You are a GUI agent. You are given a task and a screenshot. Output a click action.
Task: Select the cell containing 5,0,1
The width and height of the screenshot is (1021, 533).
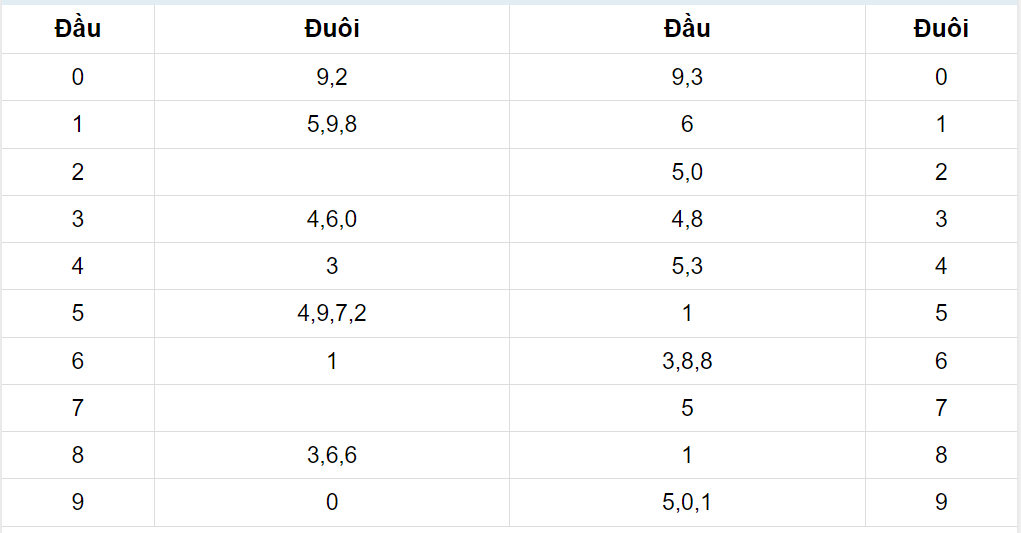pos(687,502)
